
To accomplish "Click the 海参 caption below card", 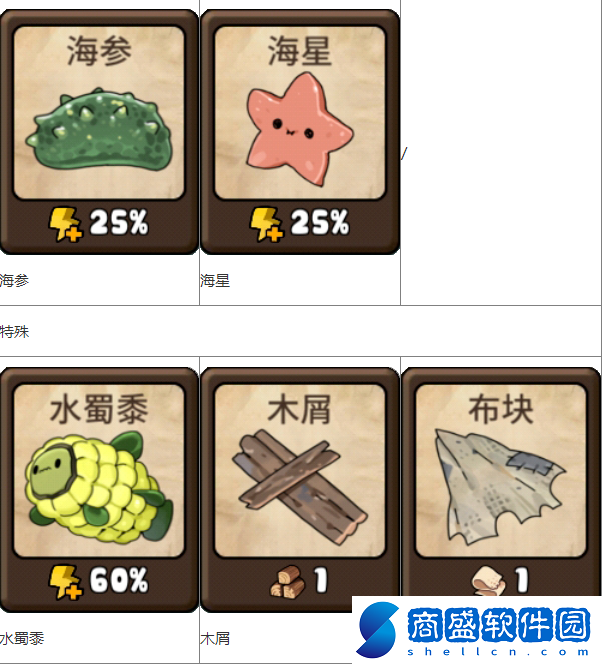I will 14,280.
